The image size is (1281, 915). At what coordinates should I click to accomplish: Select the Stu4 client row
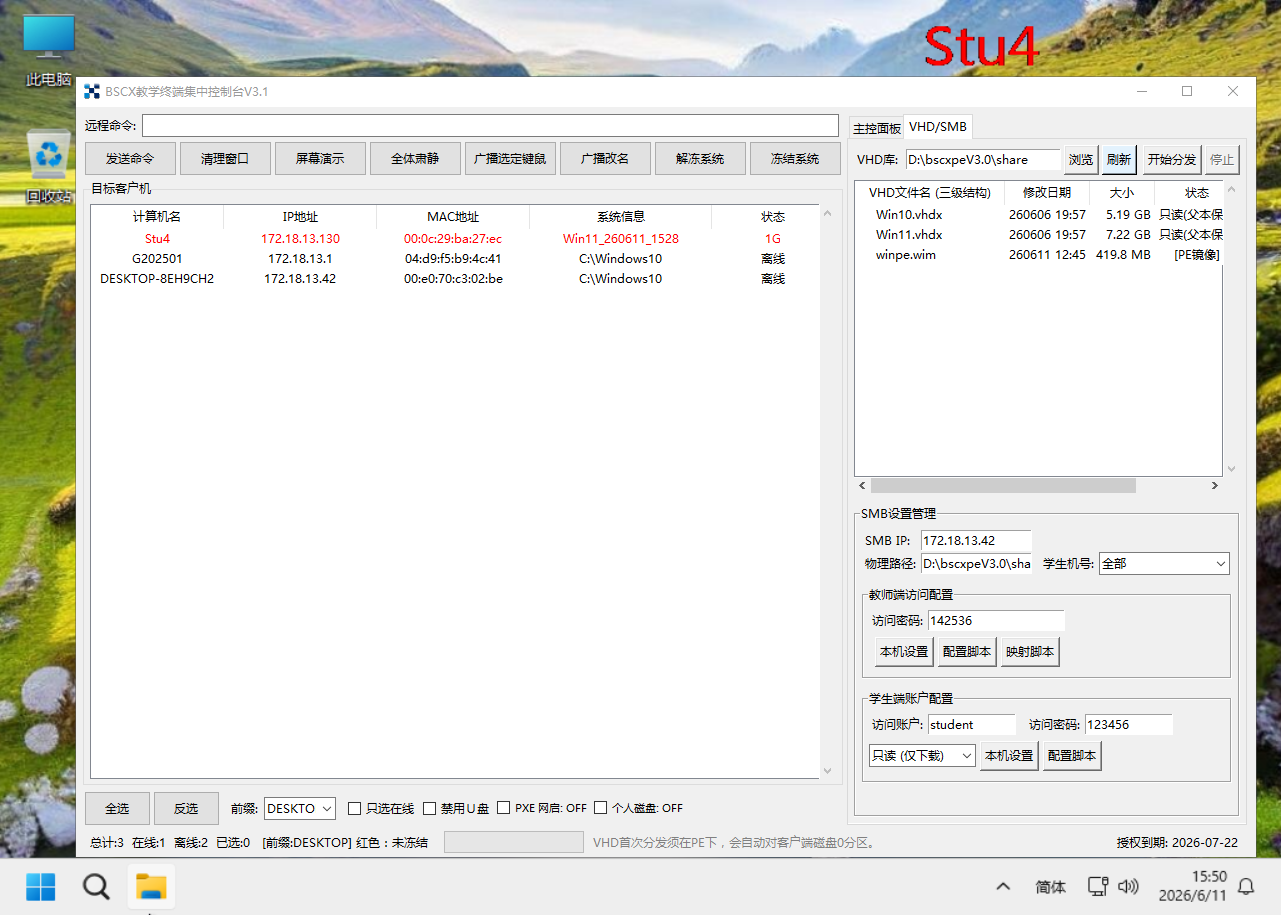tap(455, 239)
